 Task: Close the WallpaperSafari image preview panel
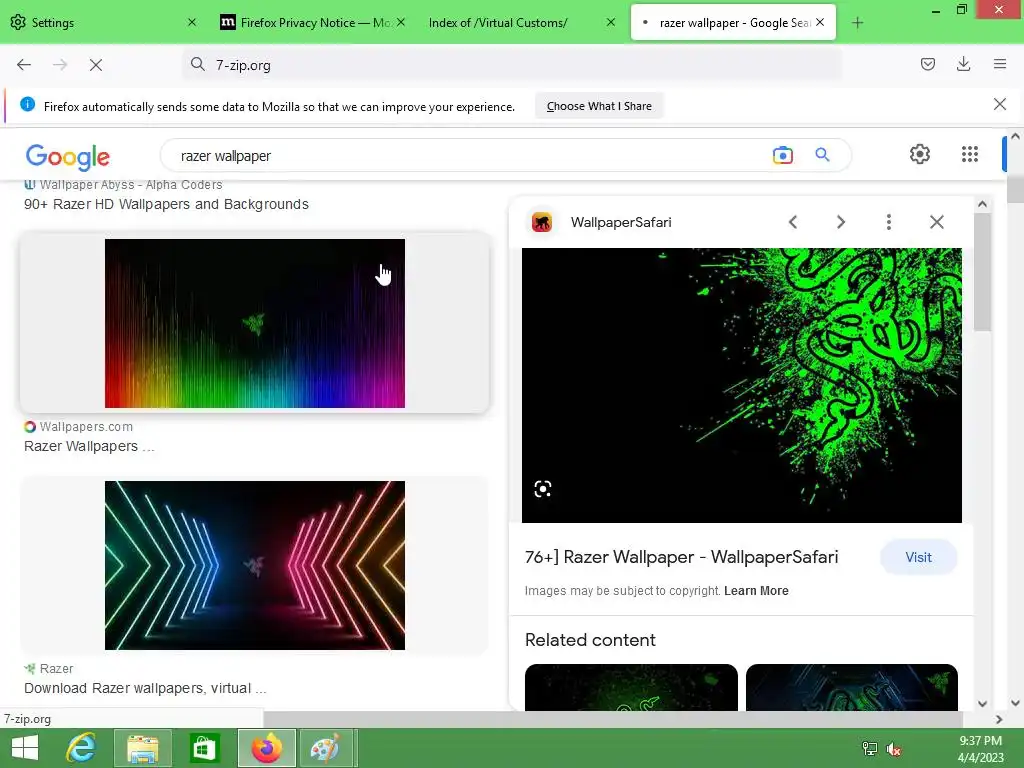[936, 222]
